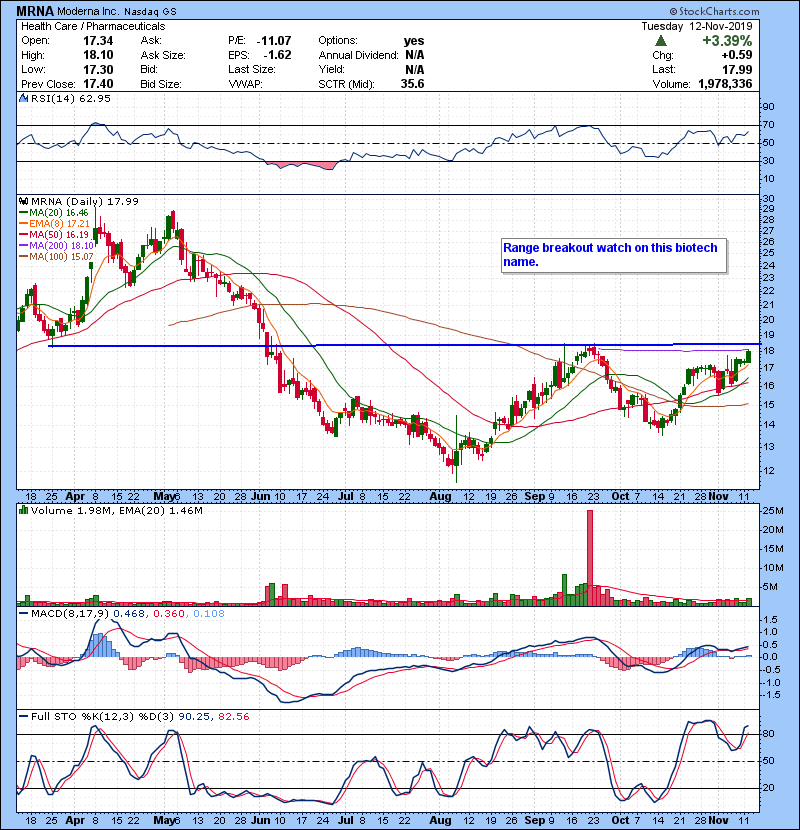Click the Ask Size label
Screen dimensions: 800x830
click(x=163, y=55)
